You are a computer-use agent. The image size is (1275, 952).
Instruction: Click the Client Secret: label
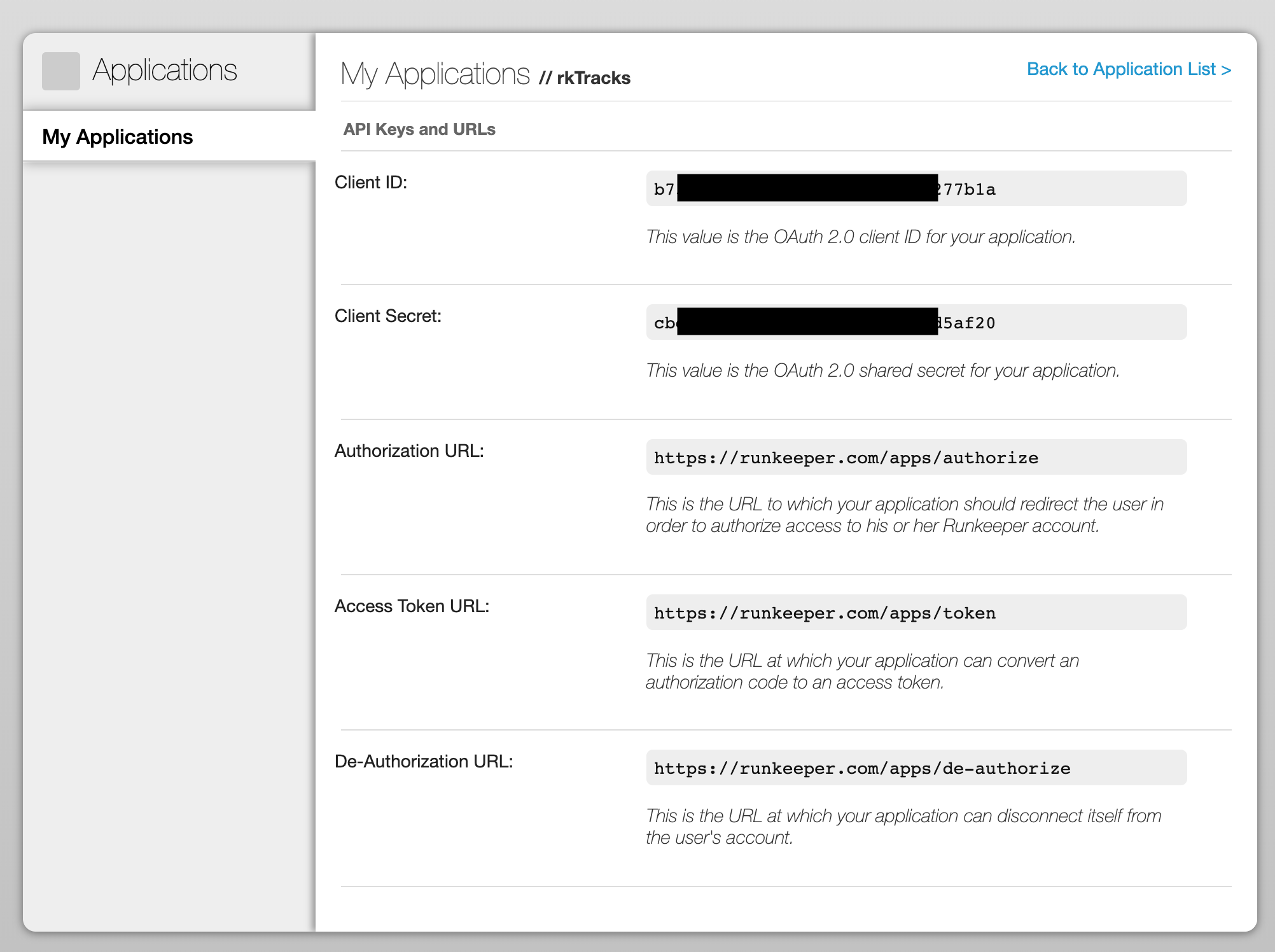point(388,316)
